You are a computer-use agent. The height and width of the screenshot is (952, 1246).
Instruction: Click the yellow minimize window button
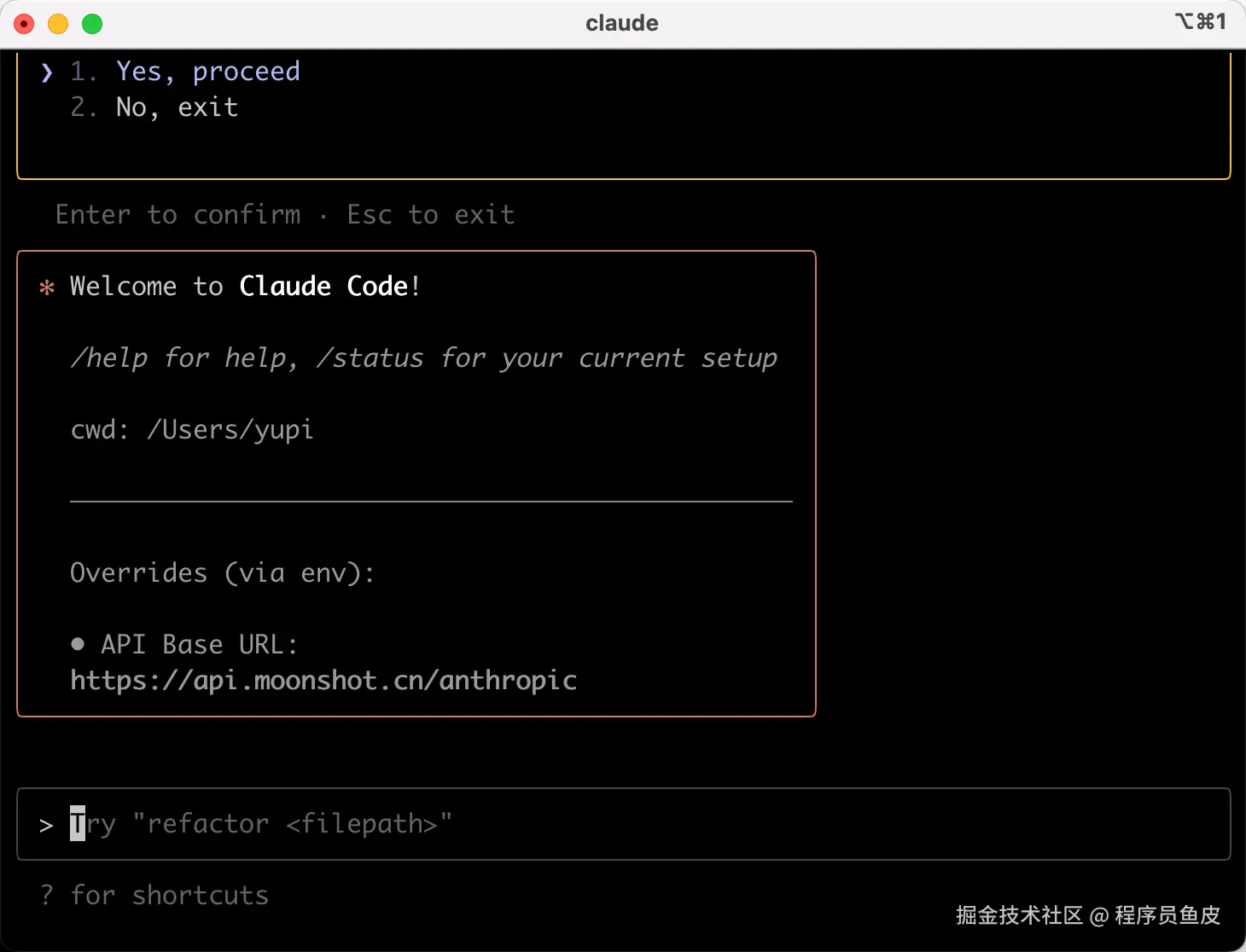[x=58, y=24]
